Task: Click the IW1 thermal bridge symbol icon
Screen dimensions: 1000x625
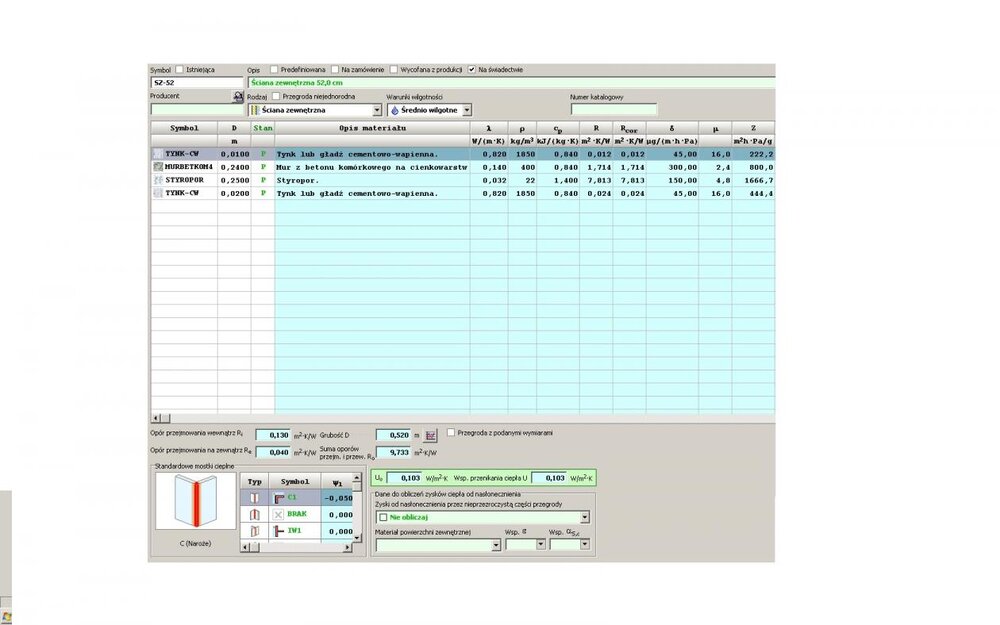Action: (279, 531)
